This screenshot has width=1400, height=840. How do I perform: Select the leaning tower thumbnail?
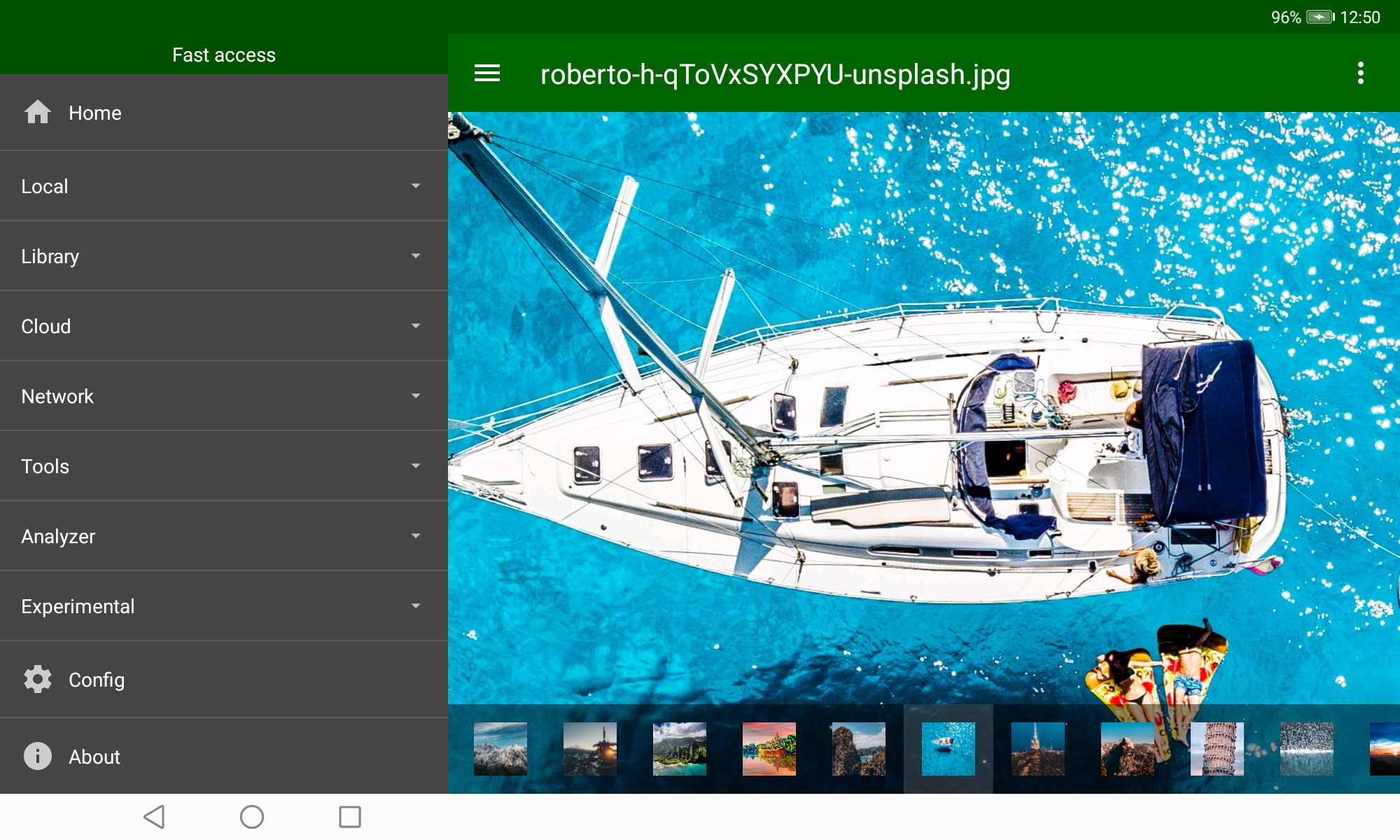tap(1217, 749)
